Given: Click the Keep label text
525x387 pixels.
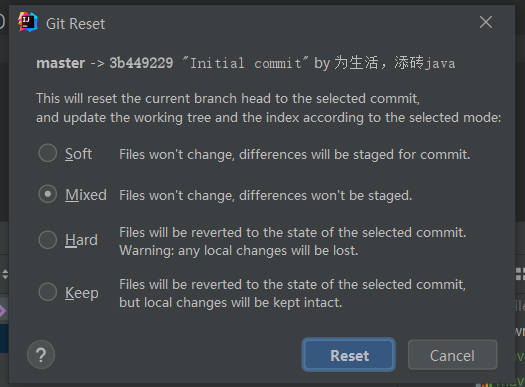Looking at the screenshot, I should coord(82,293).
